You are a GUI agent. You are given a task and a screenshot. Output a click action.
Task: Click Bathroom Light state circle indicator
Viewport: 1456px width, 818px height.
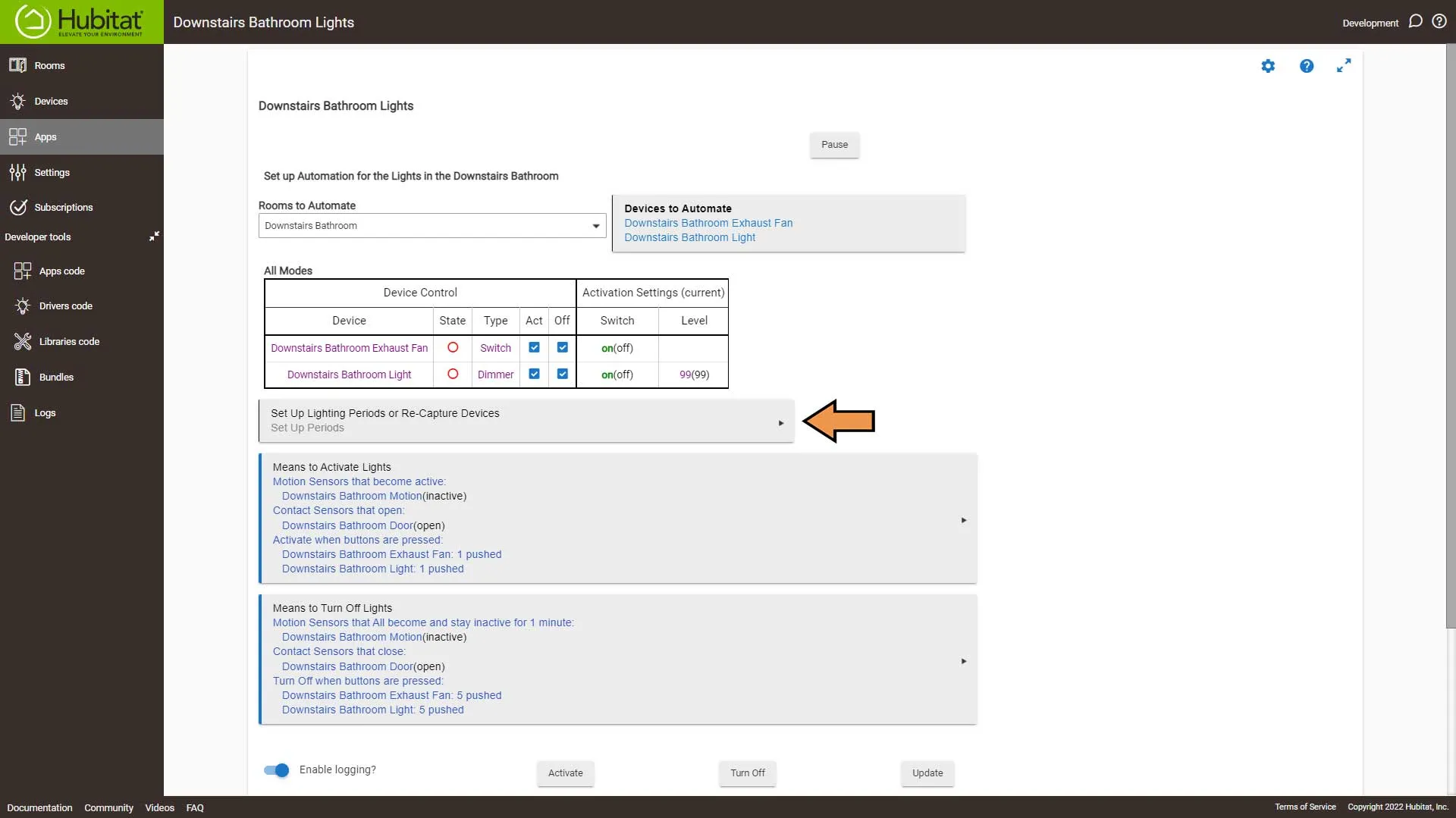(x=453, y=374)
